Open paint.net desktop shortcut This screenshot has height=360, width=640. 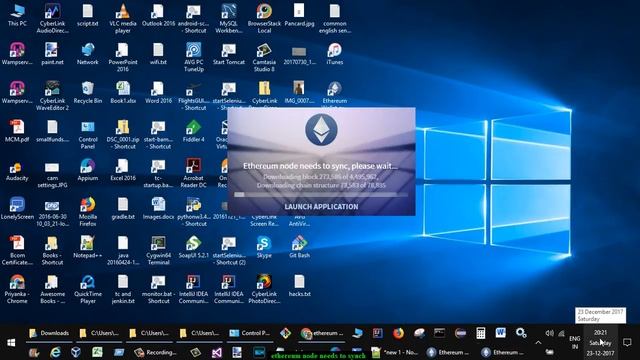click(52, 54)
